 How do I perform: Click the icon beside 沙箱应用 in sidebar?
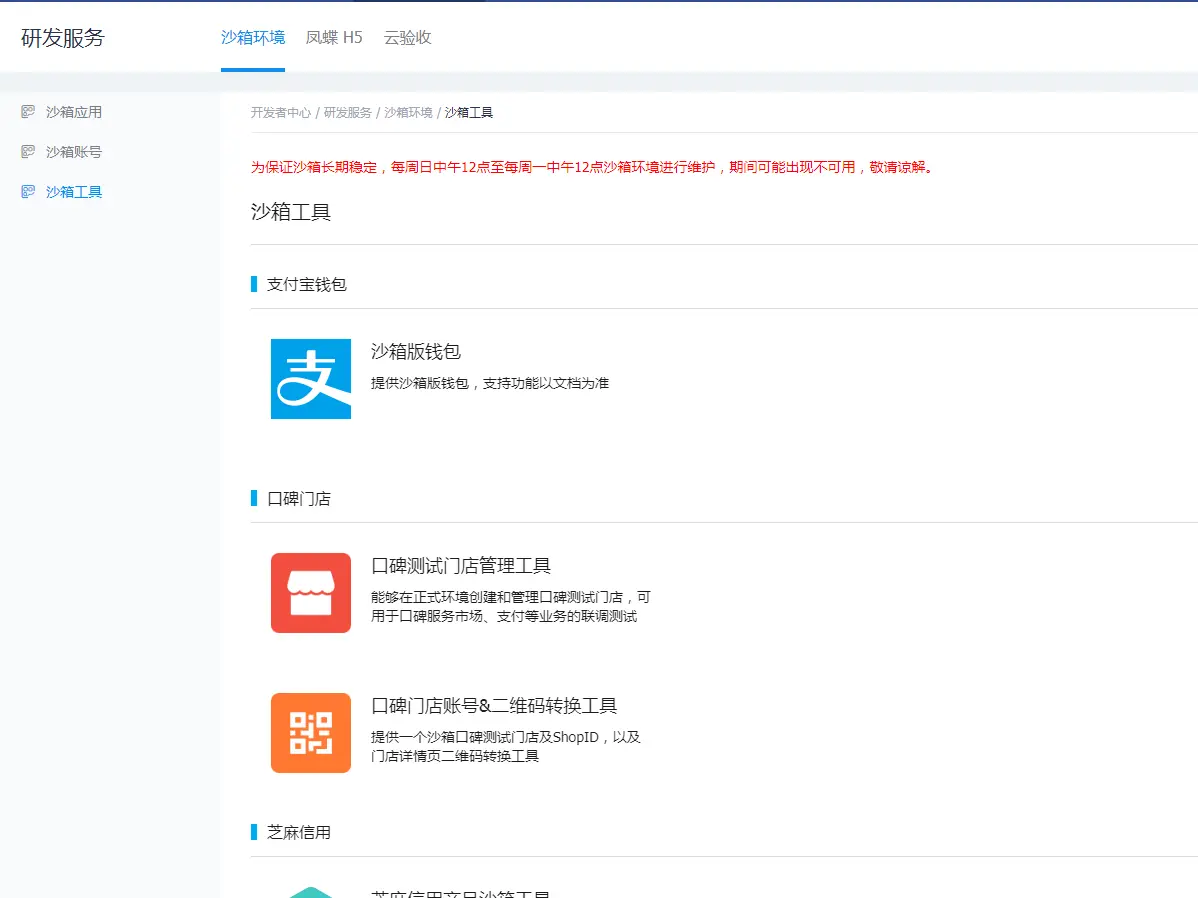[28, 112]
